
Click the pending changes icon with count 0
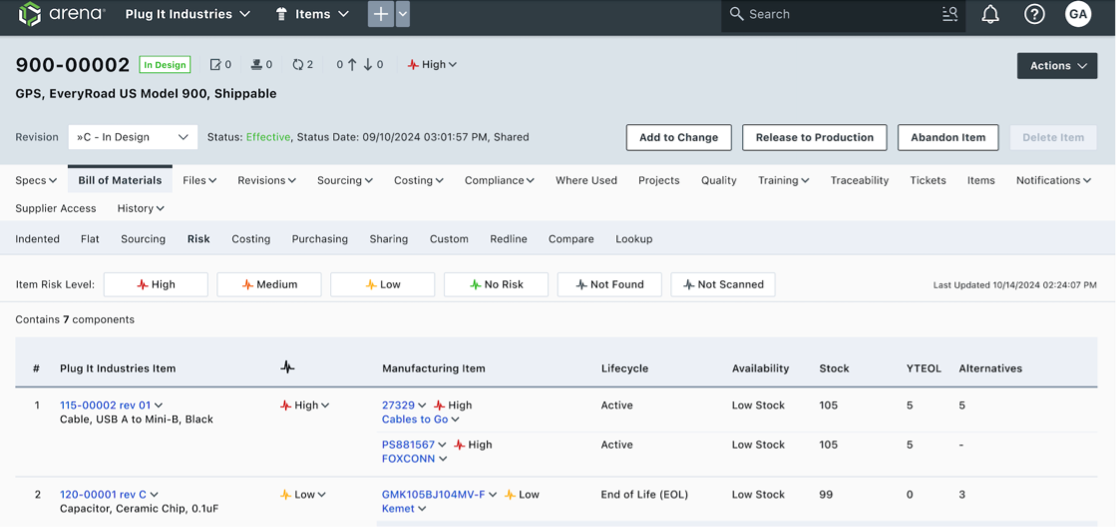point(220,65)
